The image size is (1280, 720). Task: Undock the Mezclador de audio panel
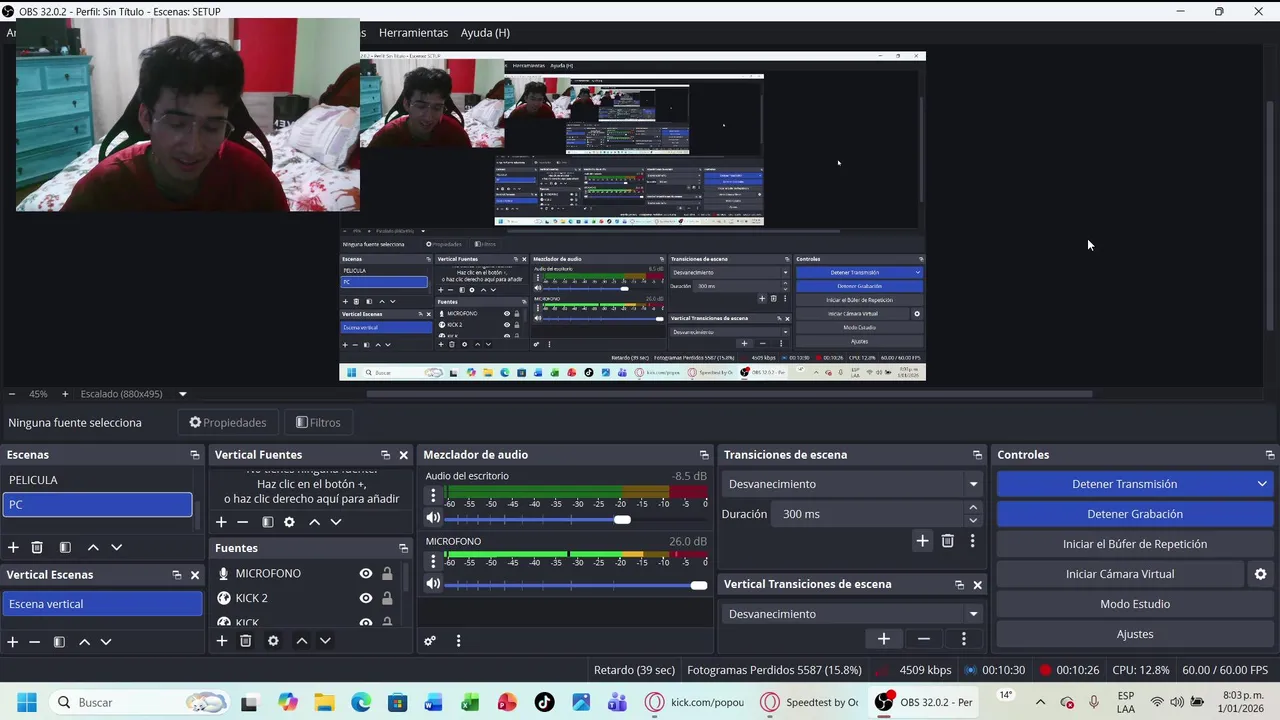705,455
